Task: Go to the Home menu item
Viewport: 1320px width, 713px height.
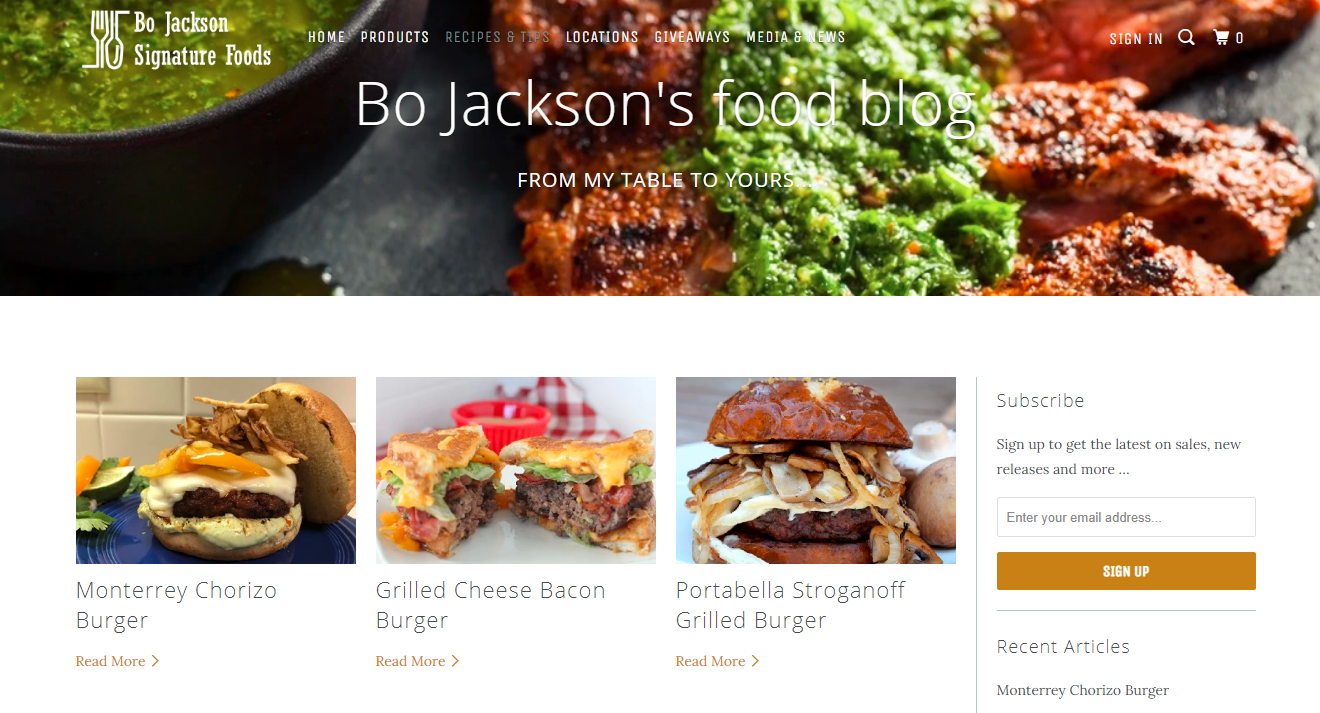Action: point(326,37)
